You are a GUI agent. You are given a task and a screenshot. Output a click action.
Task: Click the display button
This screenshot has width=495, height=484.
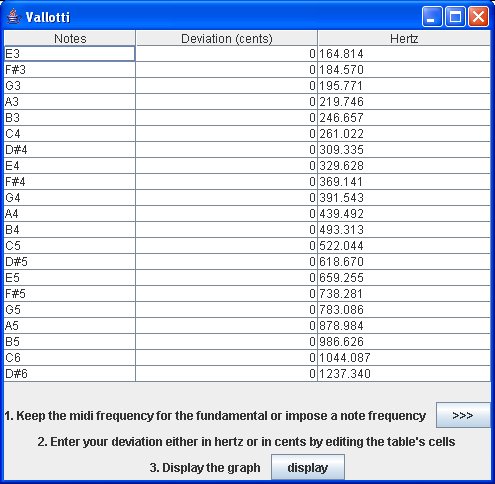308,467
